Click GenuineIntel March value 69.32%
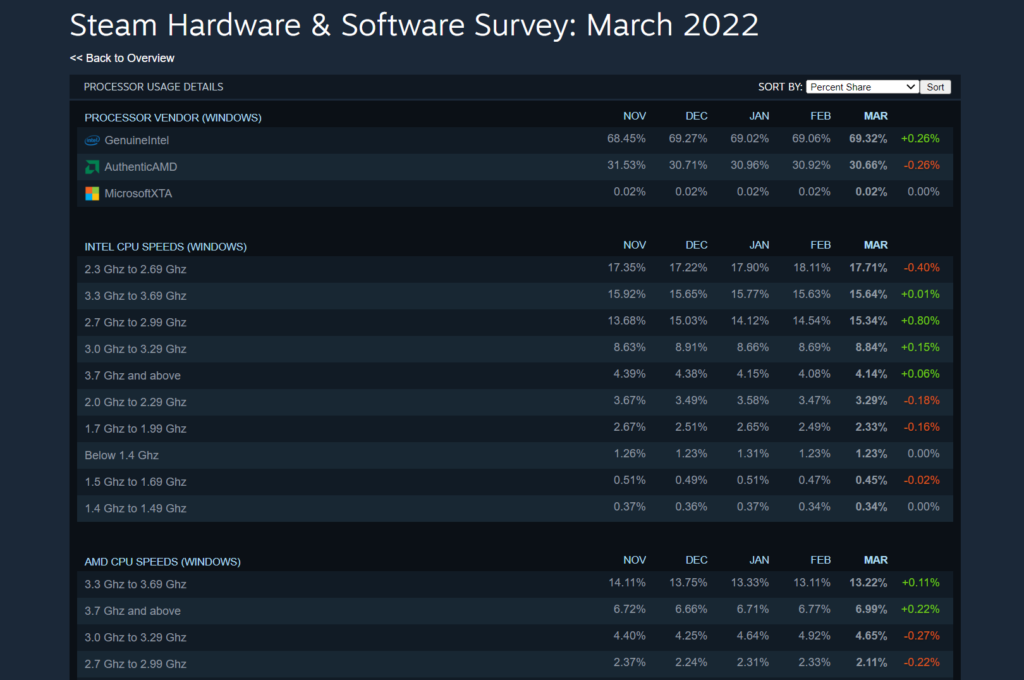This screenshot has height=680, width=1024. [868, 138]
